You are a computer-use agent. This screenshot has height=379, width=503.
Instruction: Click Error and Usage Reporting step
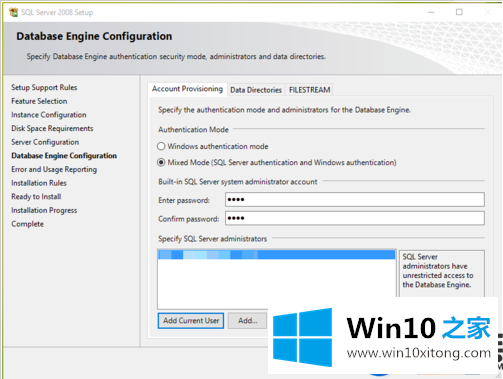54,169
